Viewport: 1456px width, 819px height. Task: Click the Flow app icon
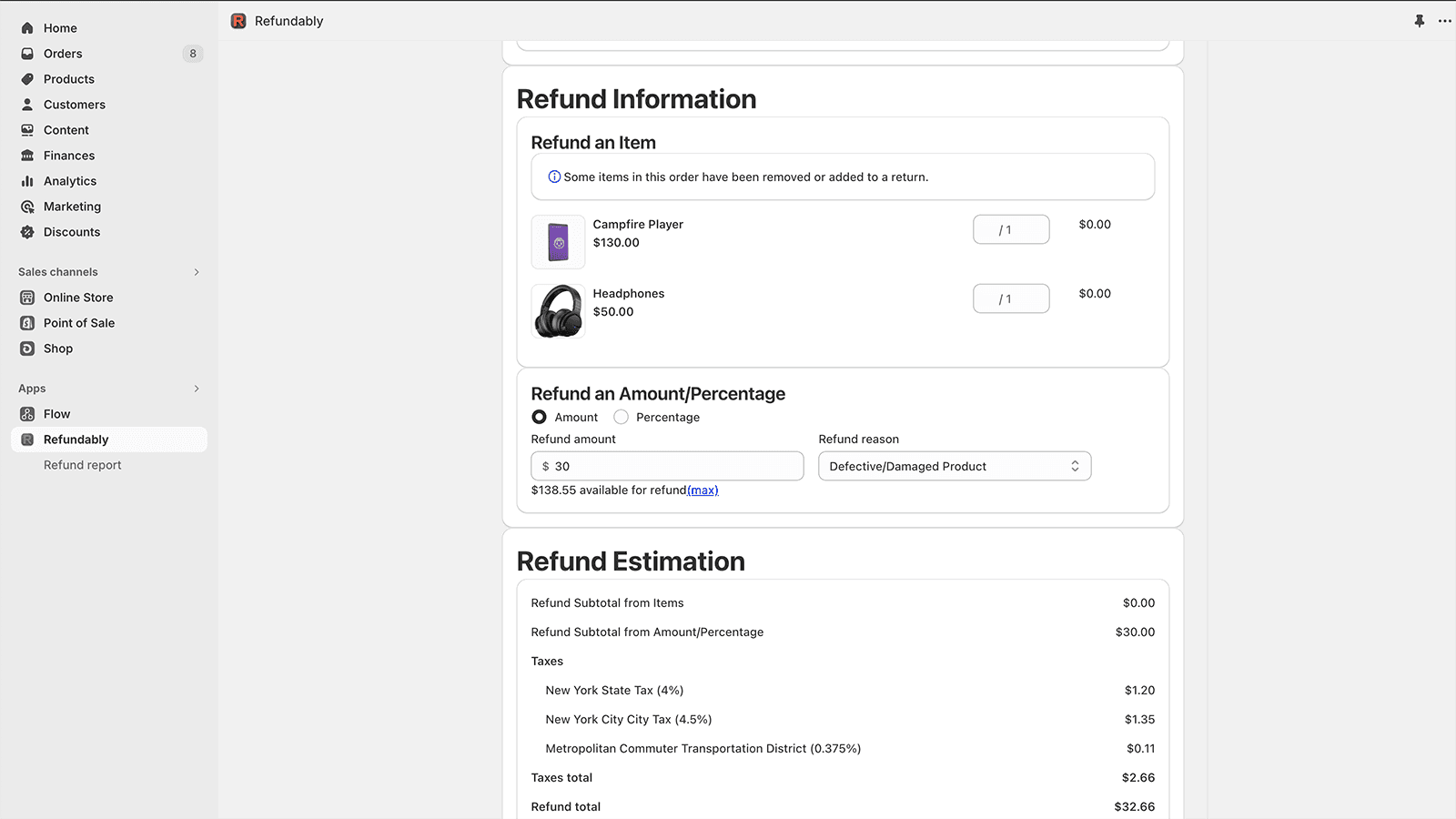coord(27,414)
